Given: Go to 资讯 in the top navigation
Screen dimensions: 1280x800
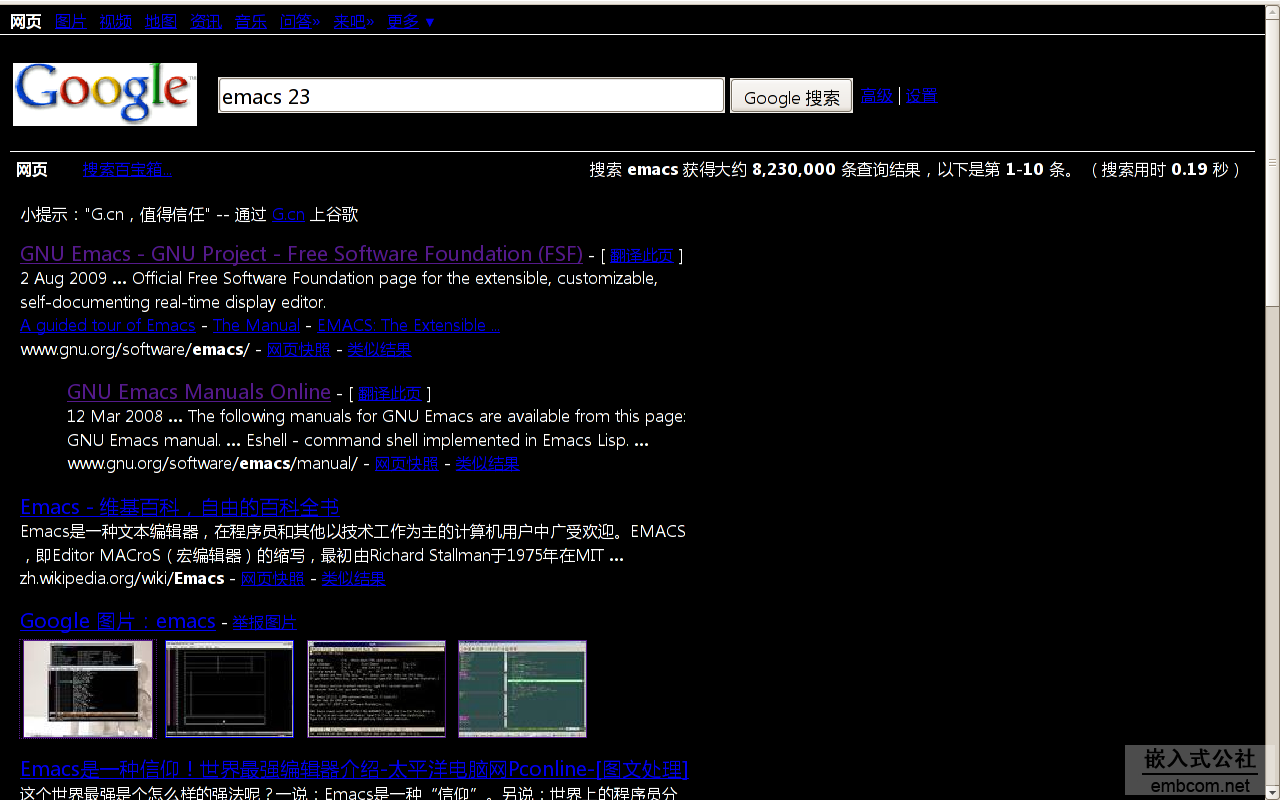Looking at the screenshot, I should click(x=206, y=21).
